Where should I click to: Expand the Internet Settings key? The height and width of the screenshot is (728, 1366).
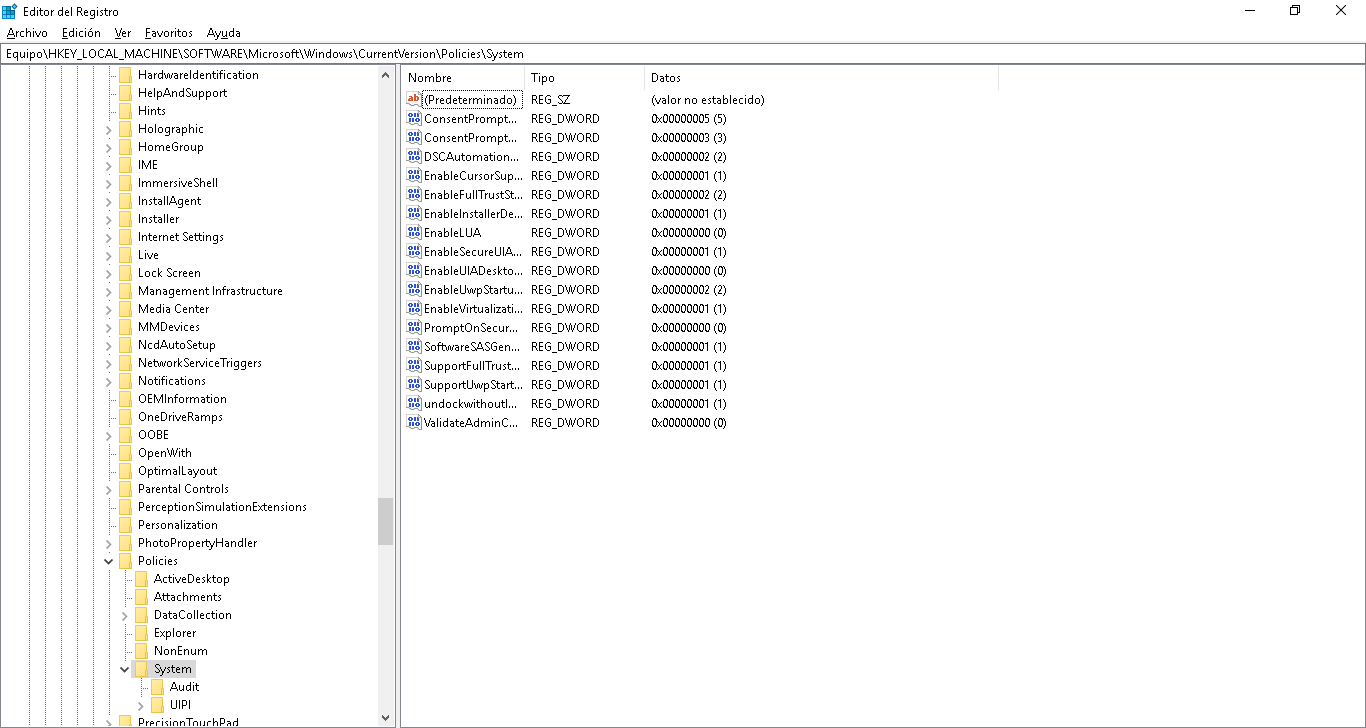click(x=109, y=237)
